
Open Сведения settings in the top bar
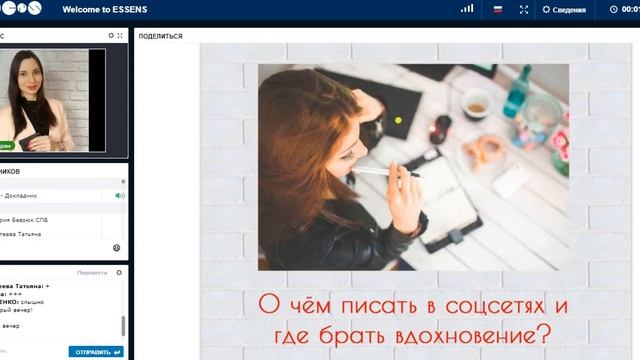coord(564,10)
